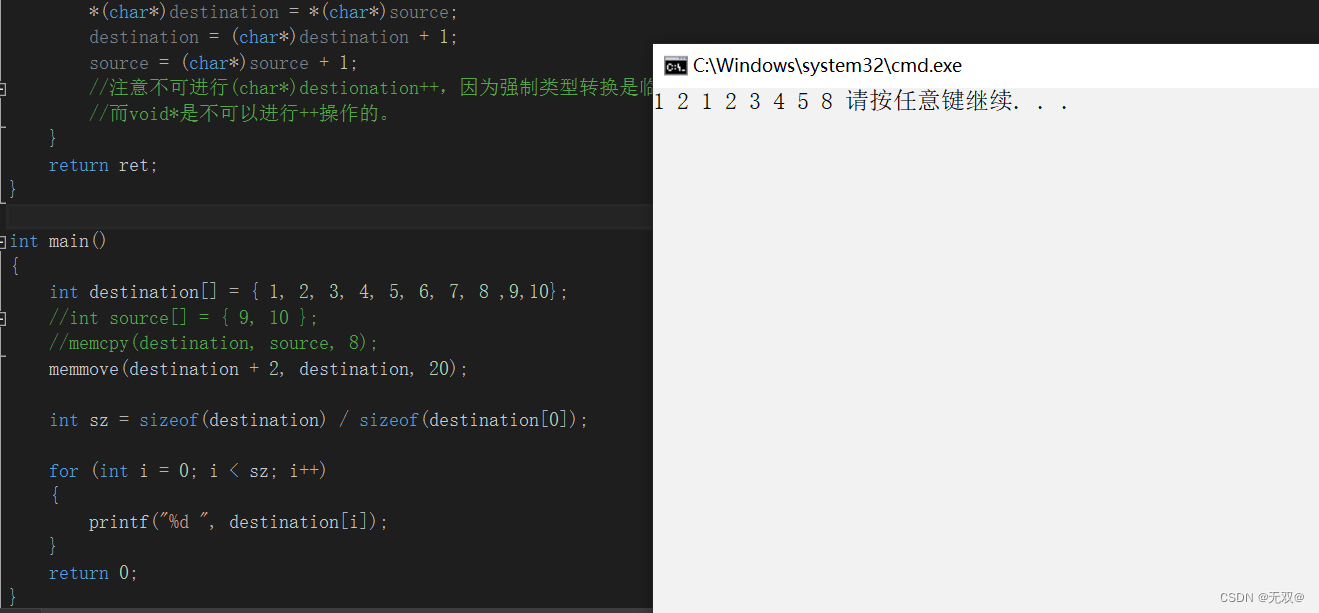
Task: Click the printf("%d ", destination[i]) line
Action: [238, 522]
